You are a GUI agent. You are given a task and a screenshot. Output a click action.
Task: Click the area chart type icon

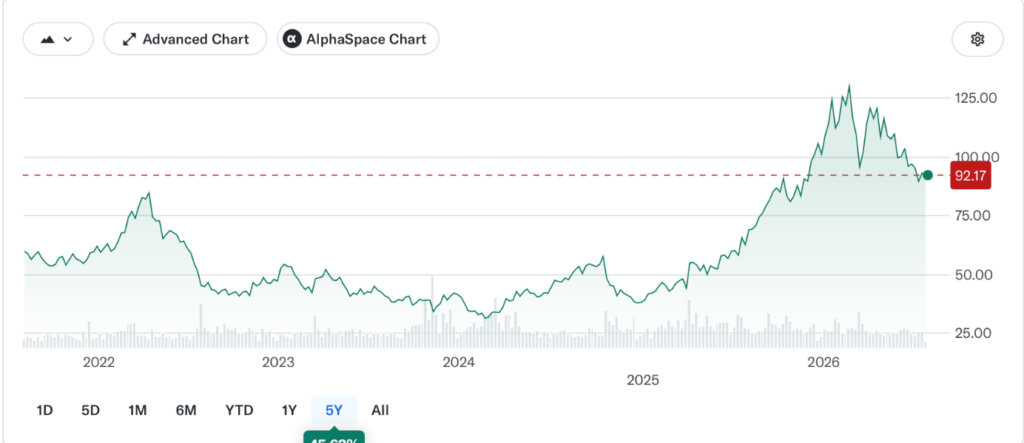[x=47, y=39]
